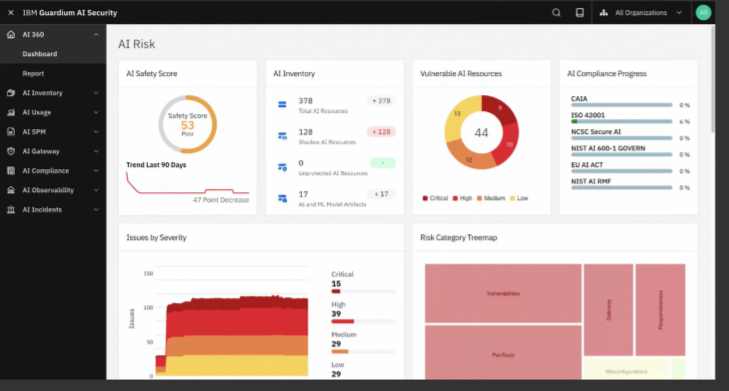The image size is (729, 391).
Task: Click the AI SPM sidebar icon
Action: pos(11,132)
